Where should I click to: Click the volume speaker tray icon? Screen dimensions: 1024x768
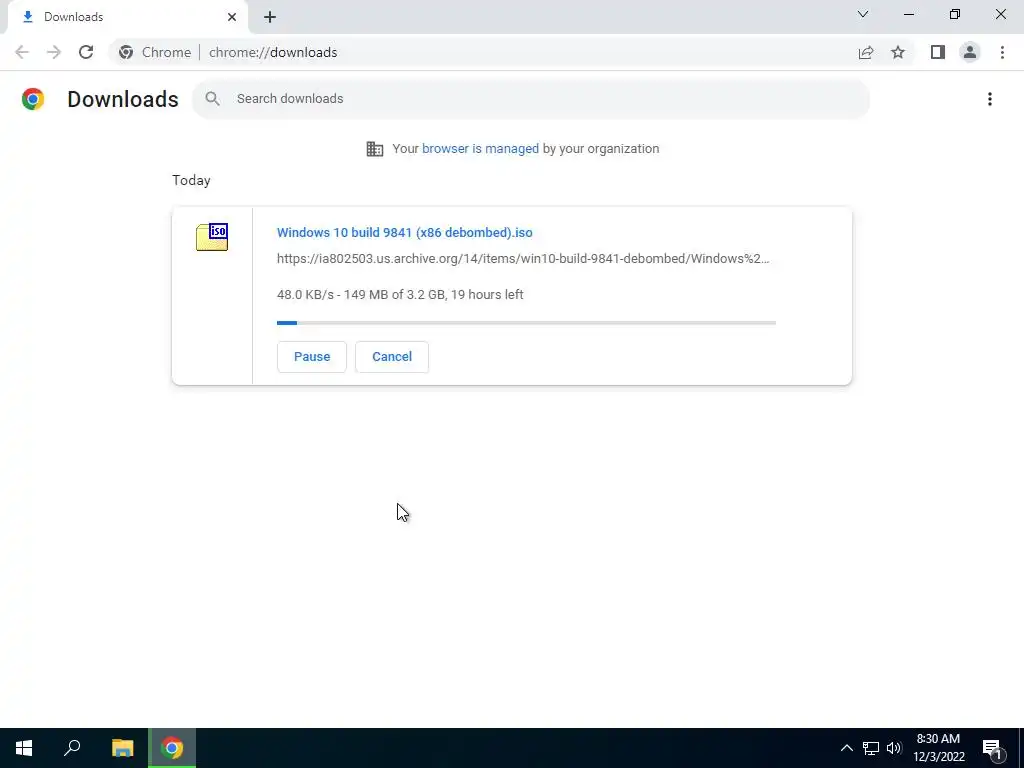click(x=894, y=748)
